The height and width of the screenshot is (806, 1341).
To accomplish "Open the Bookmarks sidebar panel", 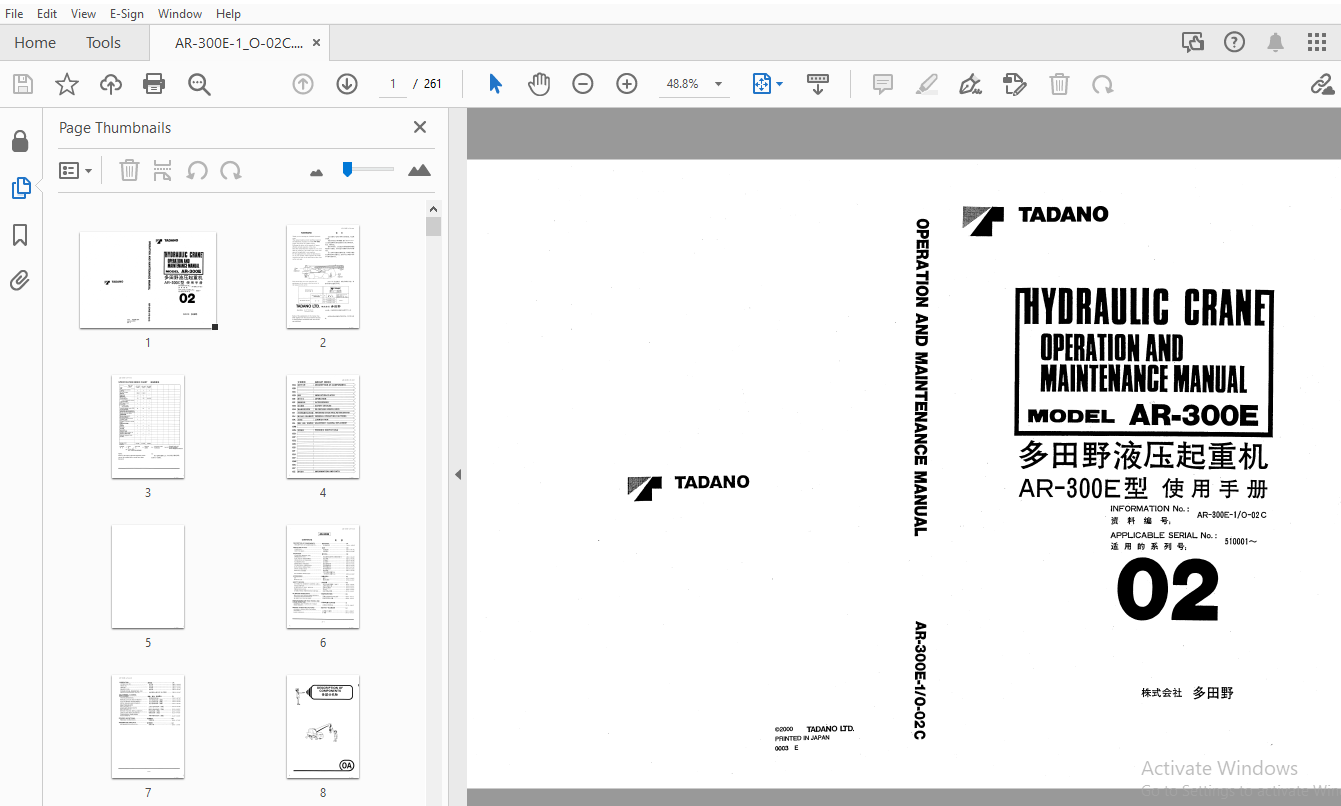I will point(20,235).
